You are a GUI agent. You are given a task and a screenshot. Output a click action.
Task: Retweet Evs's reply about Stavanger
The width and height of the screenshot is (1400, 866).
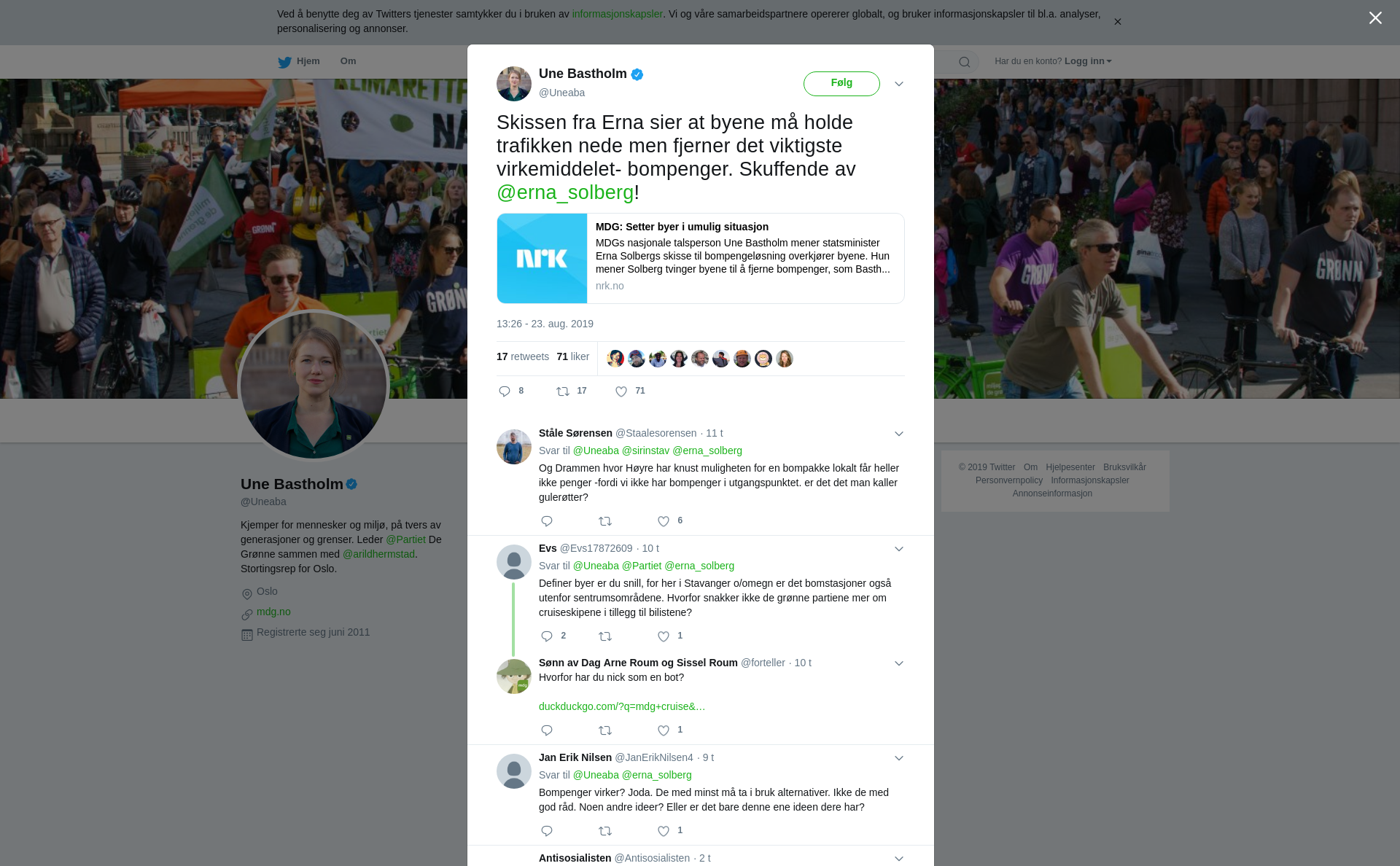click(x=605, y=636)
